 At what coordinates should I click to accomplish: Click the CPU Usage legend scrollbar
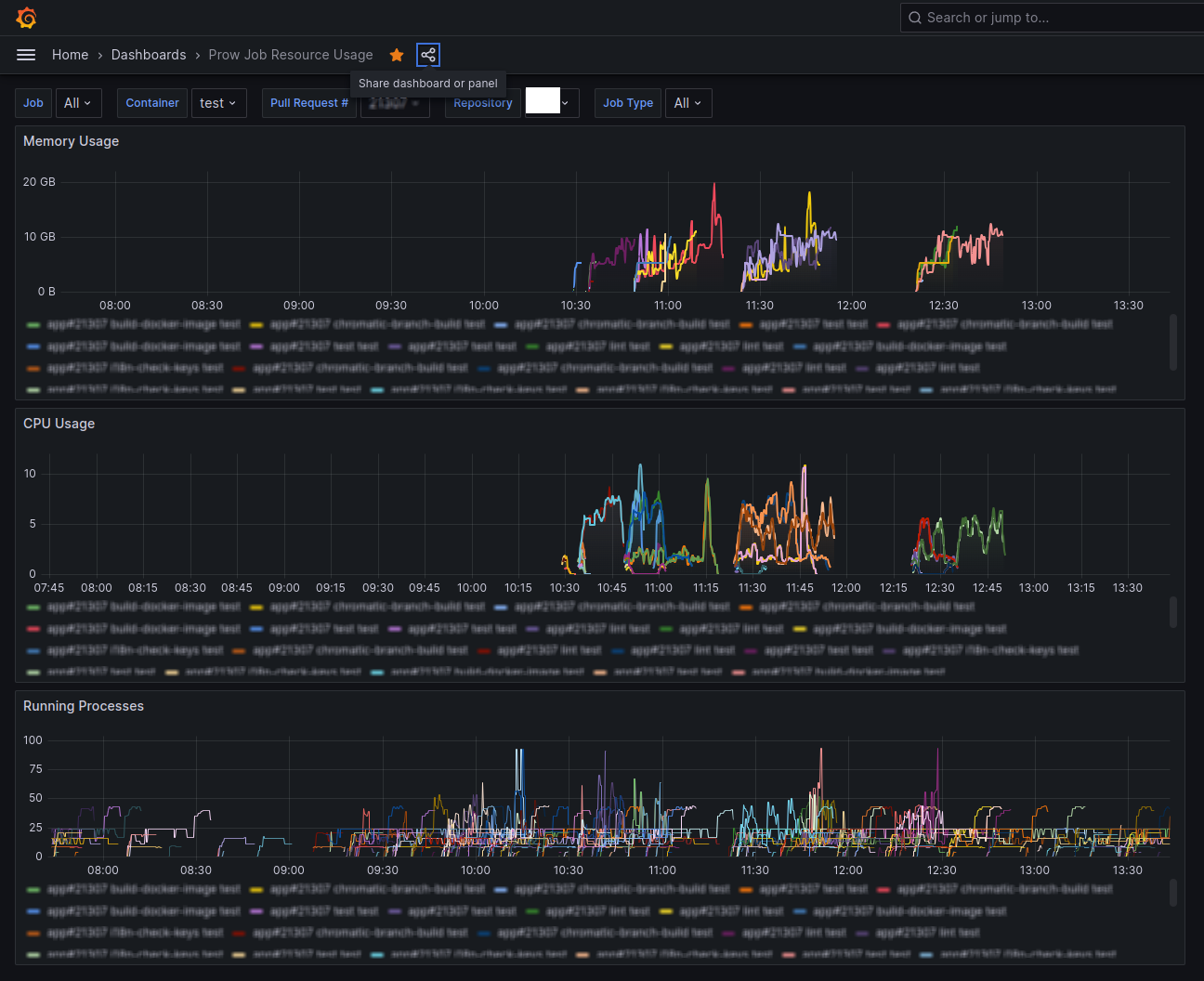1173,612
